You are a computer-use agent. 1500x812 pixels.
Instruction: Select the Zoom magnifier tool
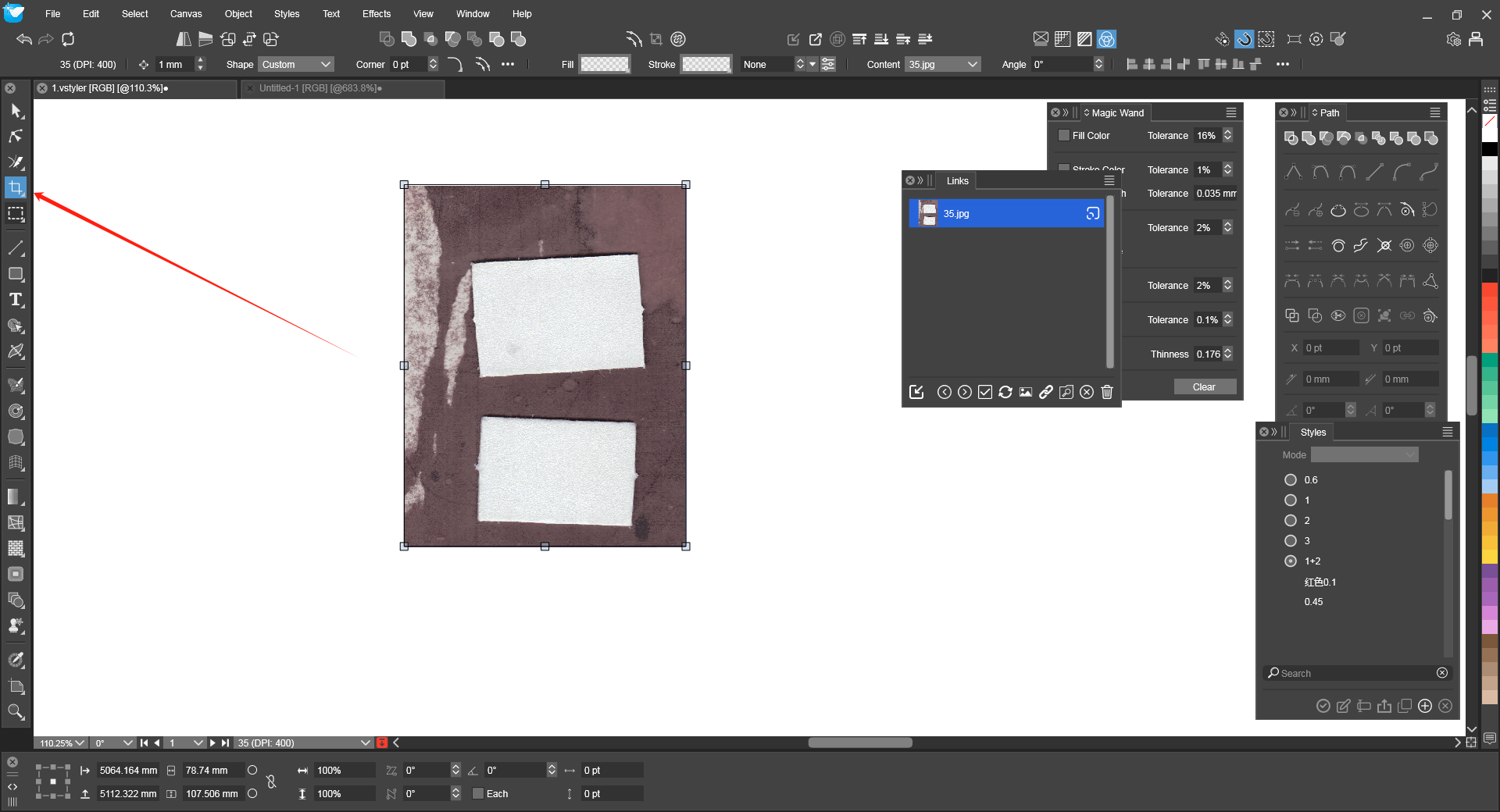click(16, 711)
